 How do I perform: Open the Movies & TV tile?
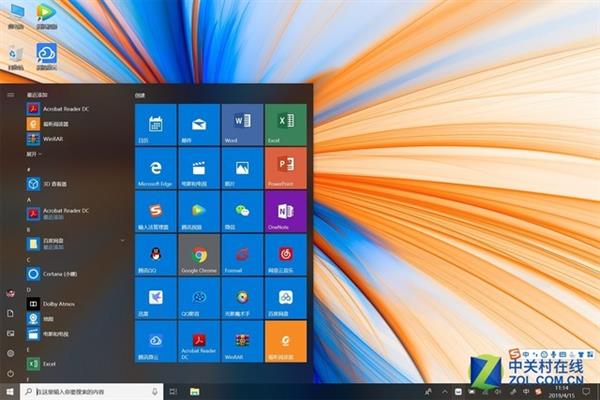tap(199, 168)
